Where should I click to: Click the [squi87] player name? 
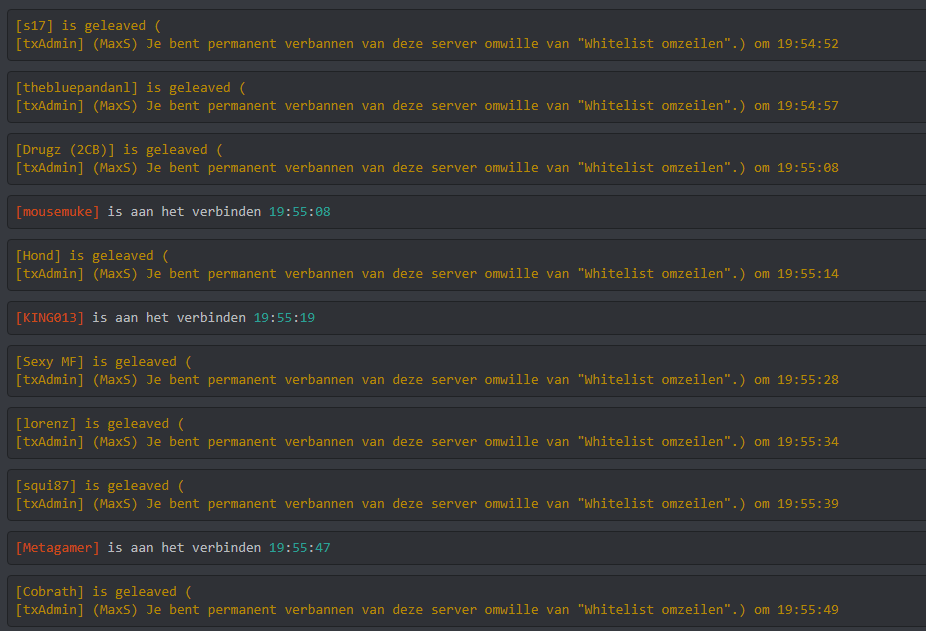pos(46,485)
